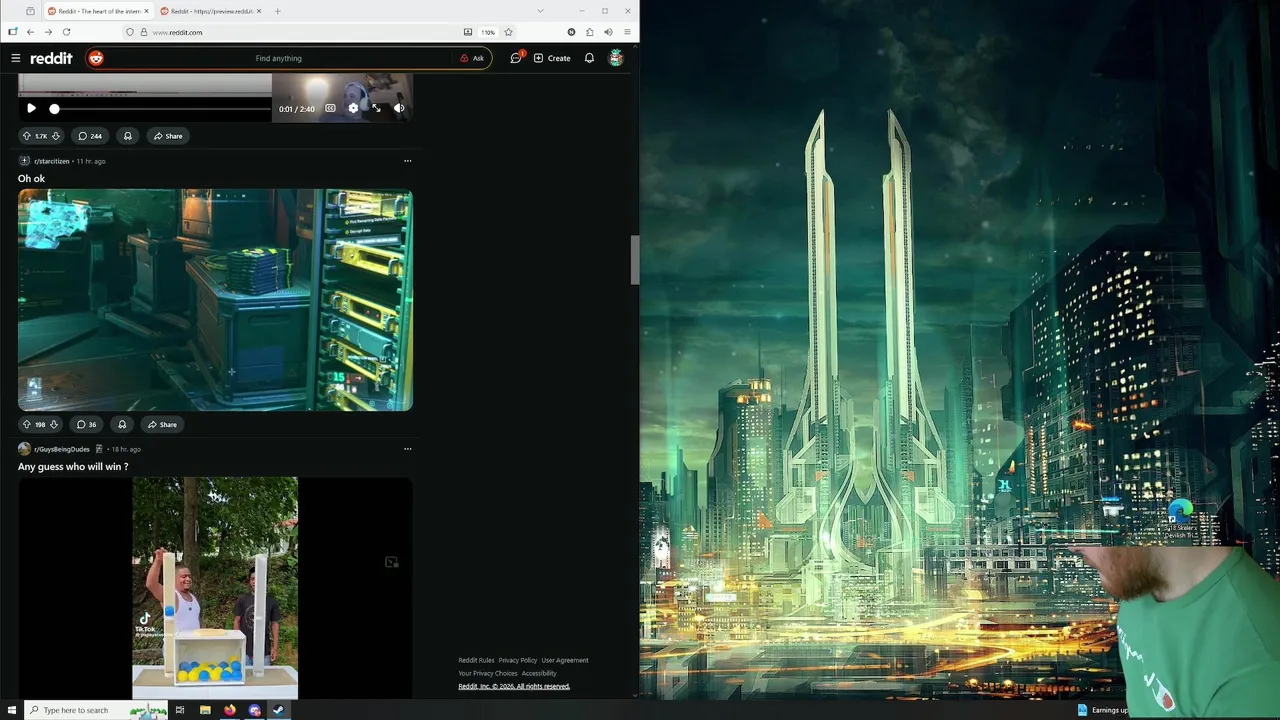Go to the Reddit home logo
1280x720 pixels.
point(51,58)
